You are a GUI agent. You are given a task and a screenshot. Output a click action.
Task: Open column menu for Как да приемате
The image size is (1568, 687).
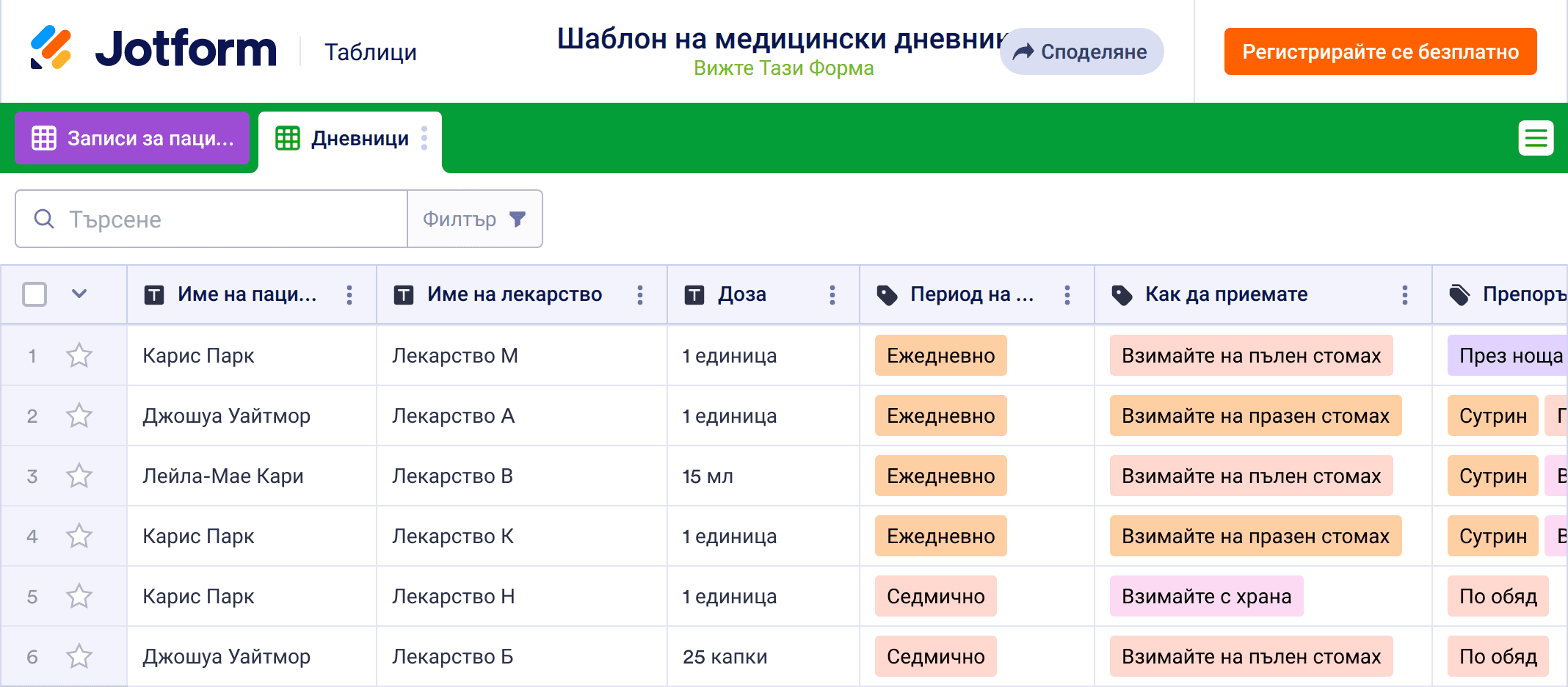1404,295
